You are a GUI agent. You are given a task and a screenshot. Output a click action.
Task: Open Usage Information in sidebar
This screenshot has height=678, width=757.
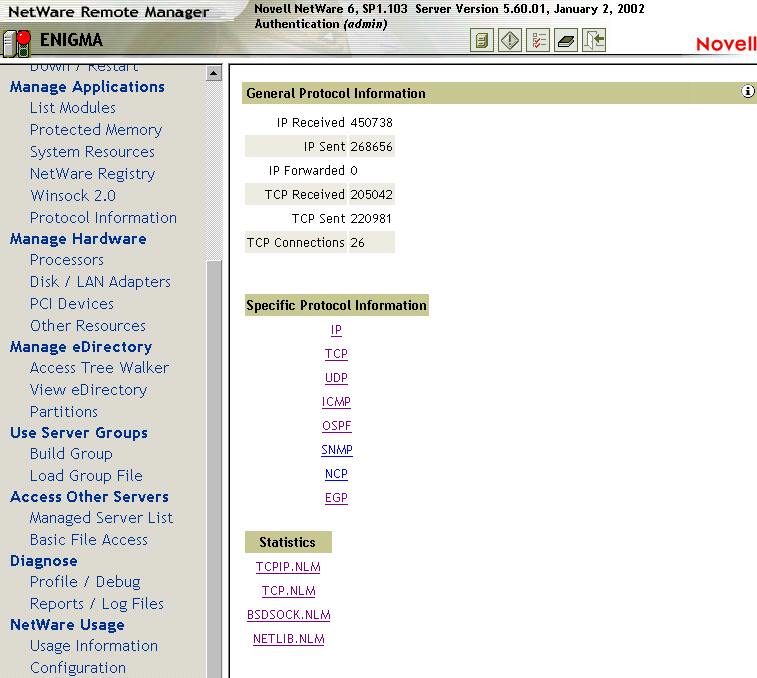(x=94, y=646)
